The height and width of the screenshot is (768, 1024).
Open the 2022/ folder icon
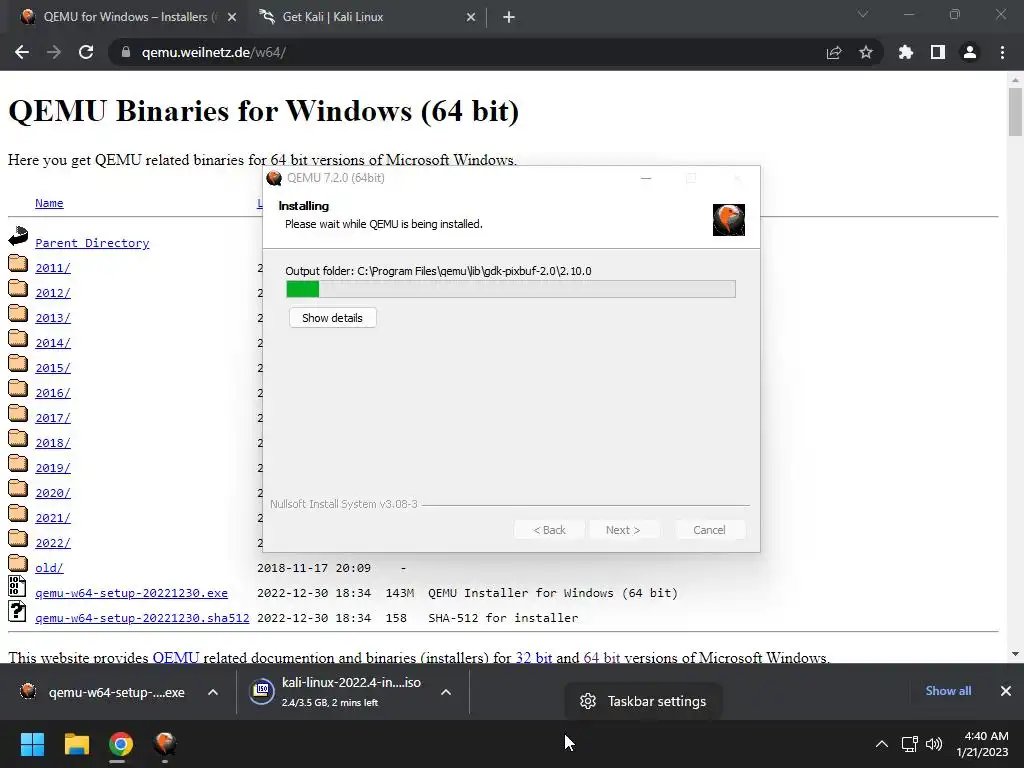tap(18, 539)
